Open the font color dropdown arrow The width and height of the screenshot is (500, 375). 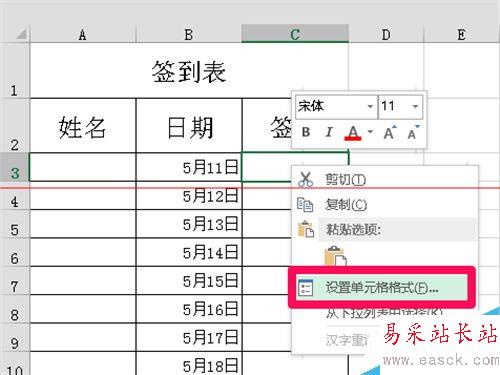(370, 132)
